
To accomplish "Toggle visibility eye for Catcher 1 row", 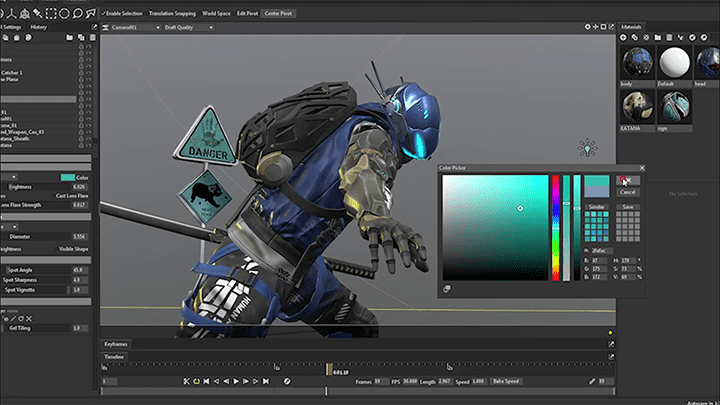I will [88, 73].
